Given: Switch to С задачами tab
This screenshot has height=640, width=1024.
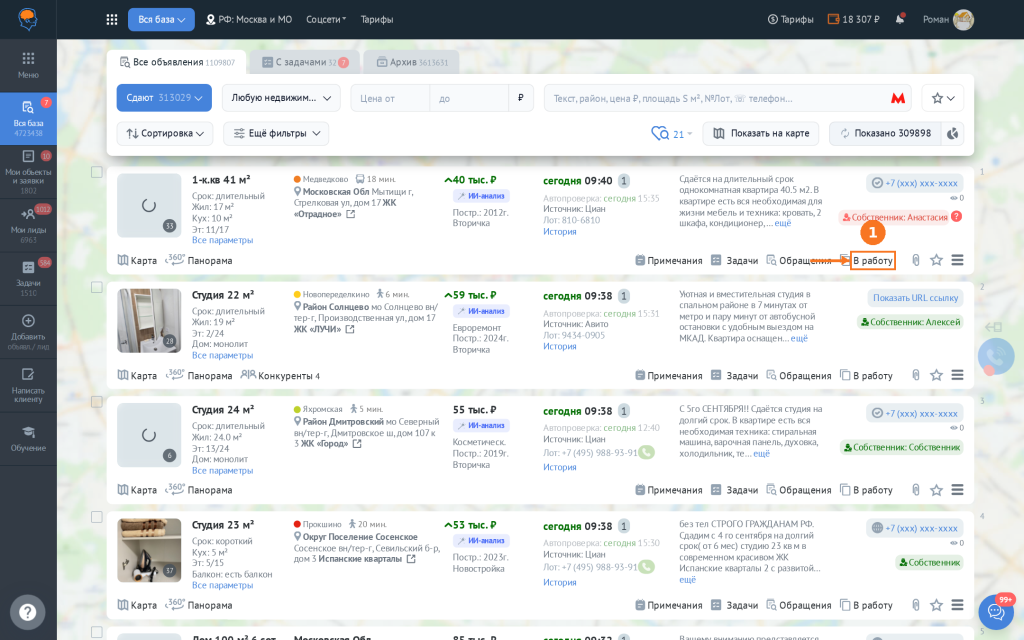Looking at the screenshot, I should coord(305,62).
